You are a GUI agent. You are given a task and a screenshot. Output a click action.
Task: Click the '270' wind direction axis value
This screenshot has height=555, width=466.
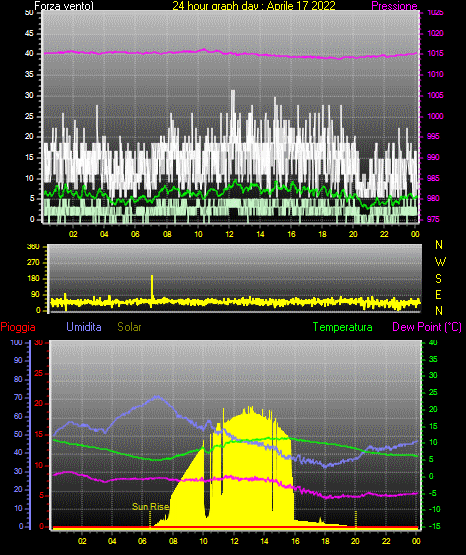coord(34,263)
